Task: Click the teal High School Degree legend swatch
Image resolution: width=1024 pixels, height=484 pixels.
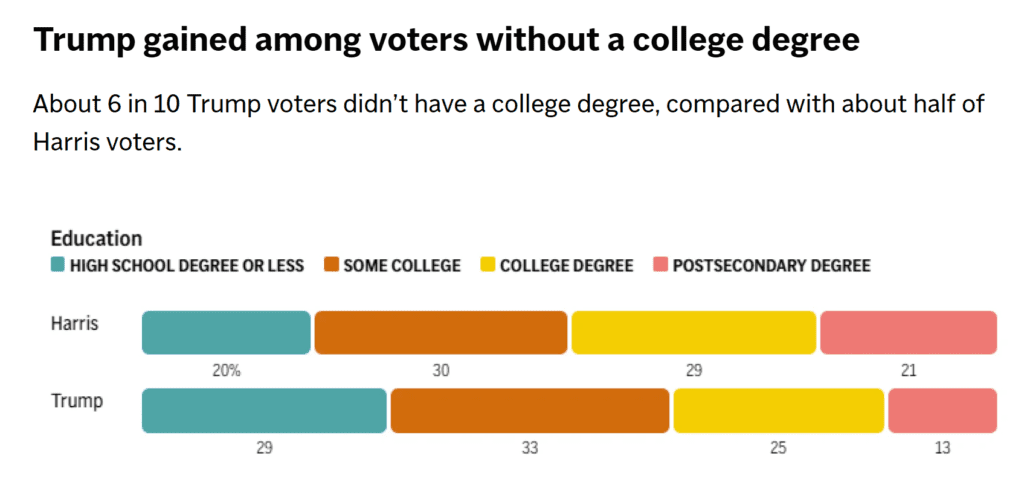Action: (57, 266)
